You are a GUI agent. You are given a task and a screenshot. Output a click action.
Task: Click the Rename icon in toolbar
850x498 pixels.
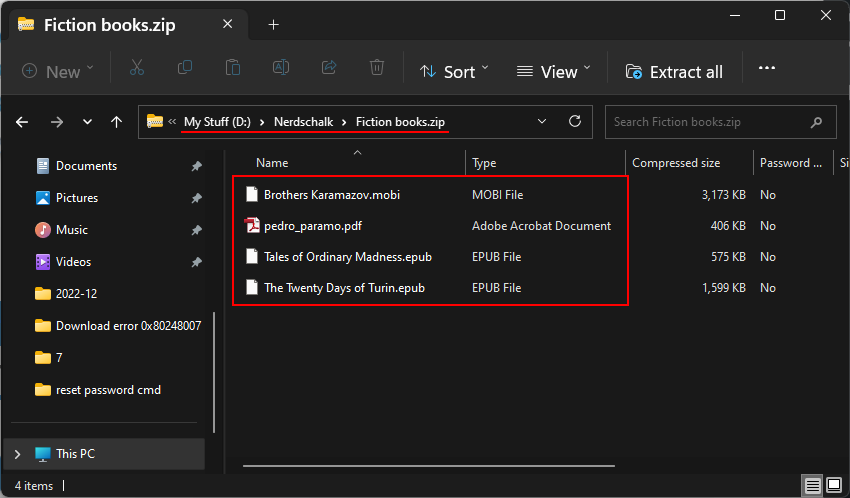click(281, 69)
